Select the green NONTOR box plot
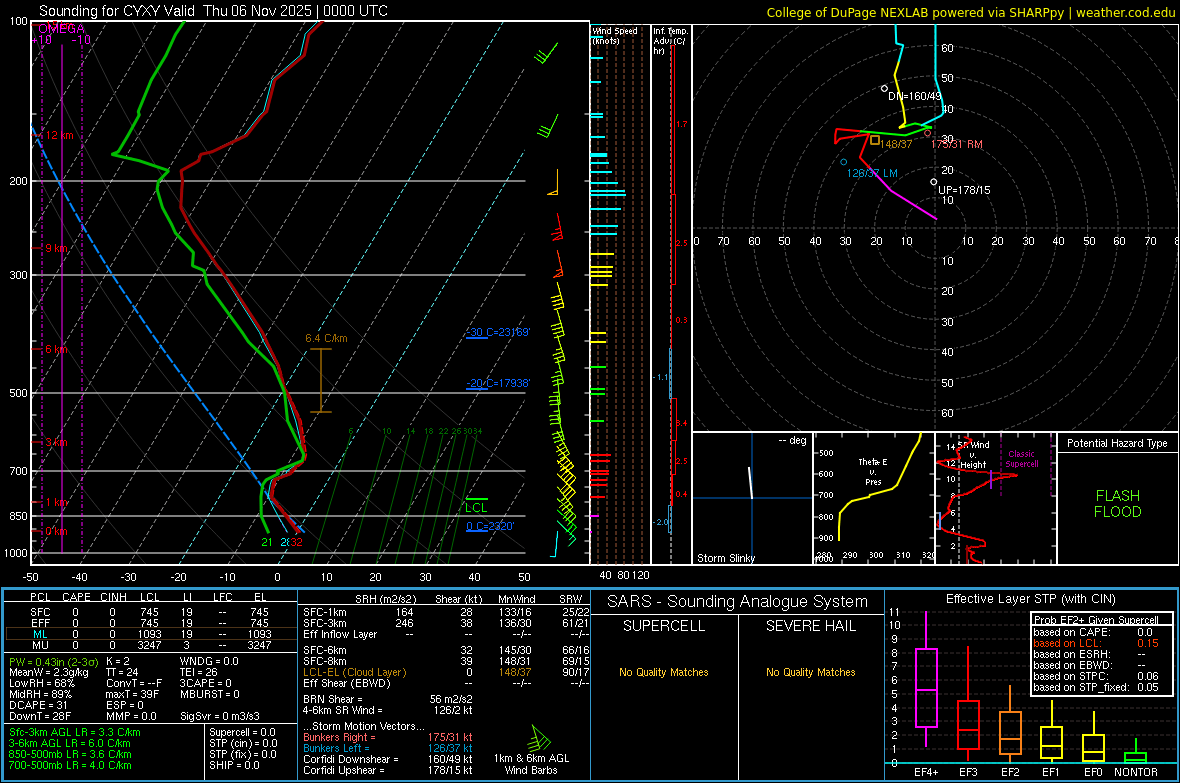The width and height of the screenshot is (1180, 783). tap(1135, 753)
